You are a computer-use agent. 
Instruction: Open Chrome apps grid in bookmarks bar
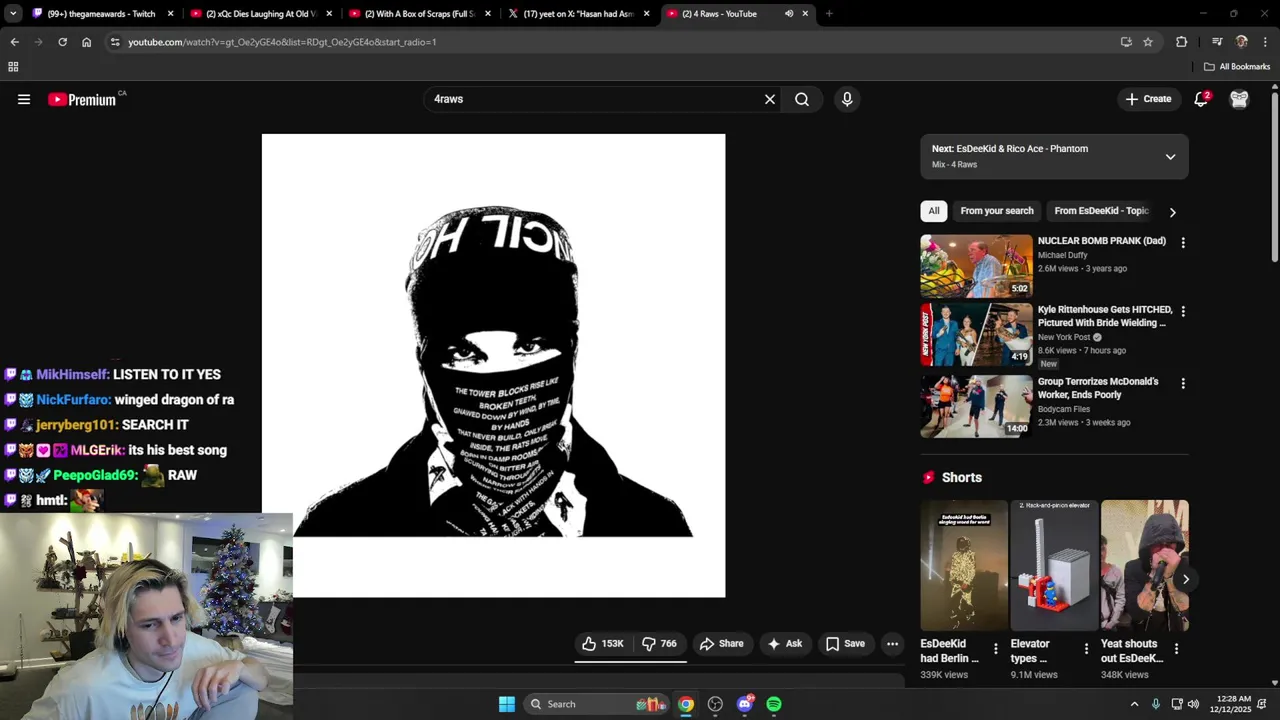(13, 67)
